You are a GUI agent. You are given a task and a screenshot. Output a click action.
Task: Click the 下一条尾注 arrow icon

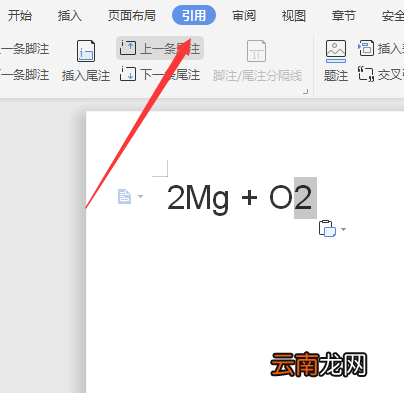(128, 74)
